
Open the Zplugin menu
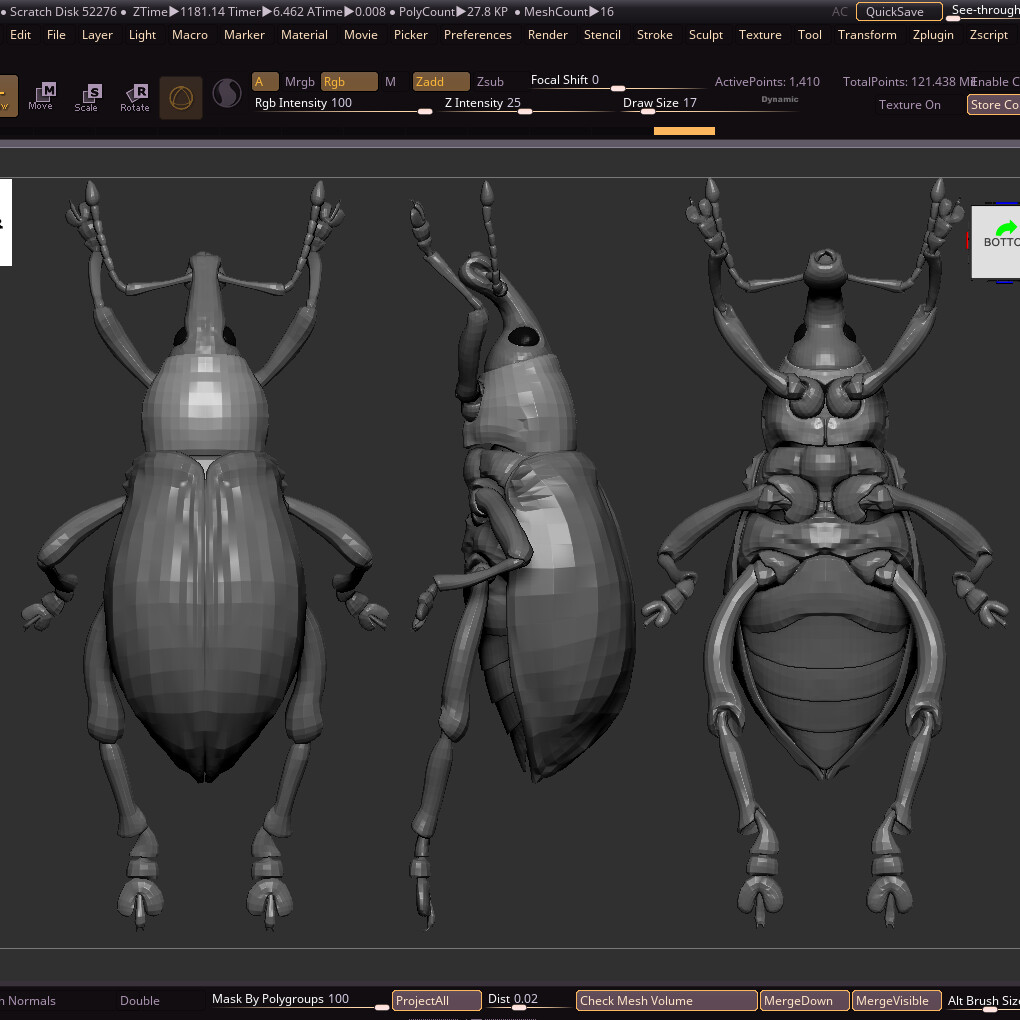[x=933, y=35]
